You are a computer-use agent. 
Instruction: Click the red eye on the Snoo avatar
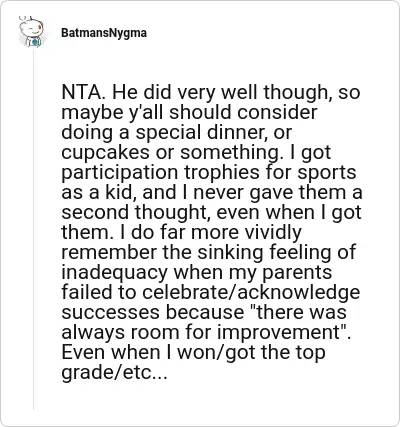[x=41, y=26]
